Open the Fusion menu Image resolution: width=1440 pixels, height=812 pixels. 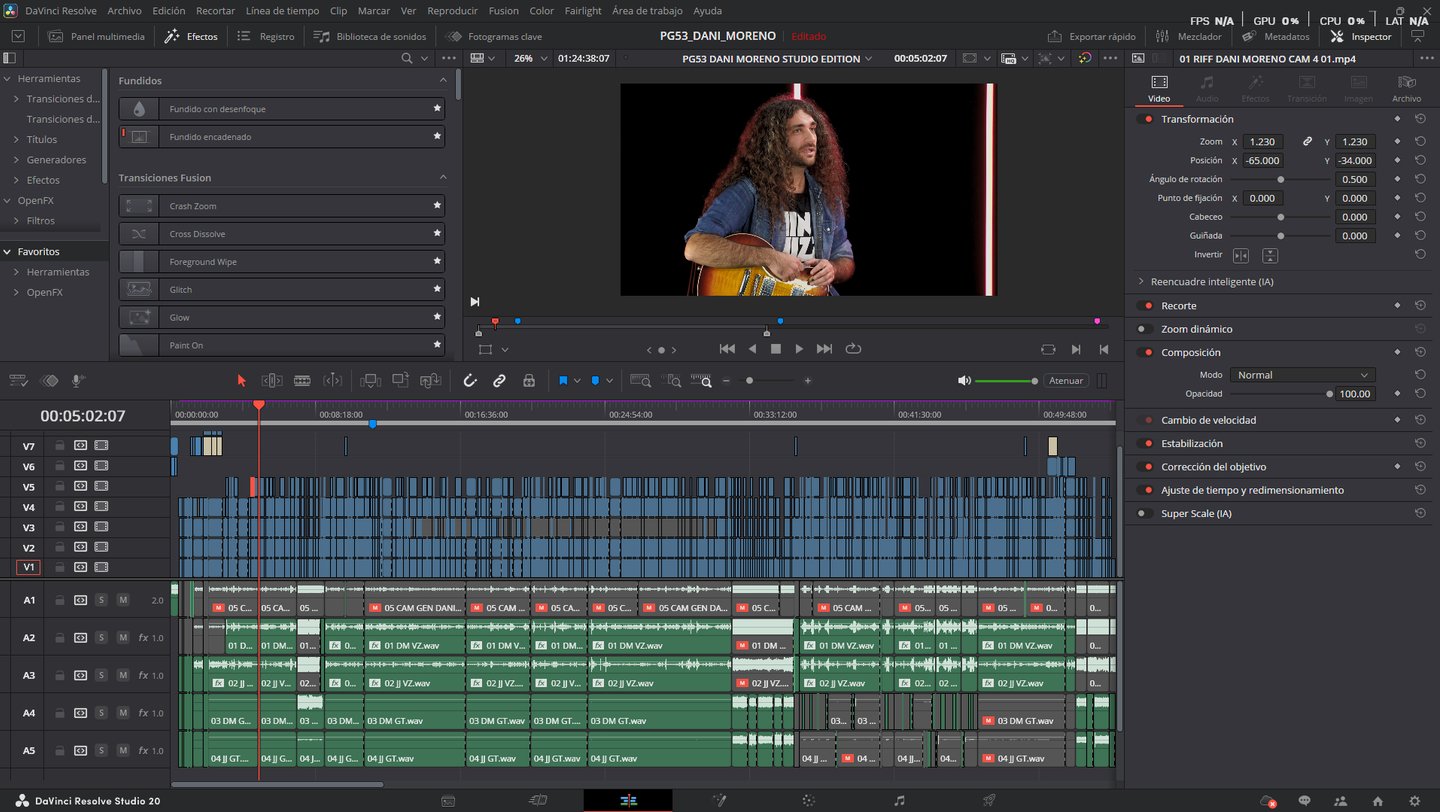pyautogui.click(x=503, y=11)
